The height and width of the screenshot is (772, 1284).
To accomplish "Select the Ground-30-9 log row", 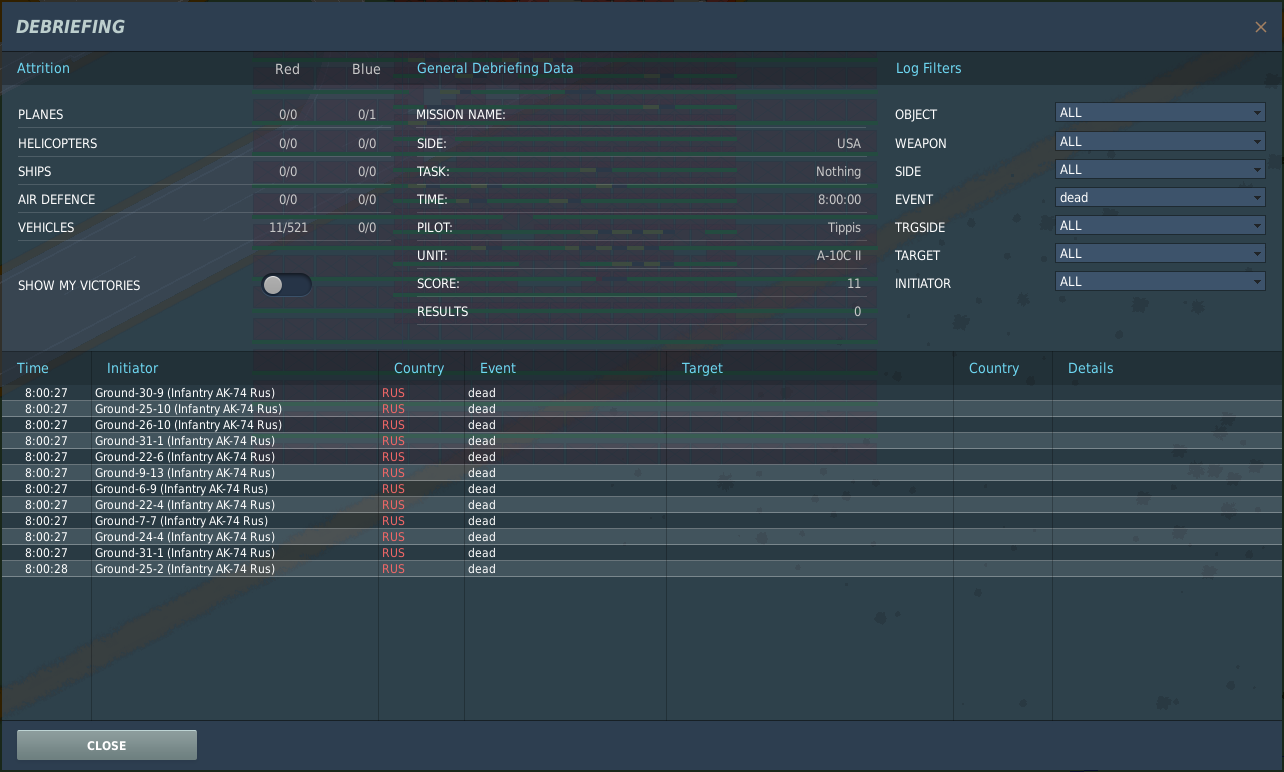I will (642, 393).
